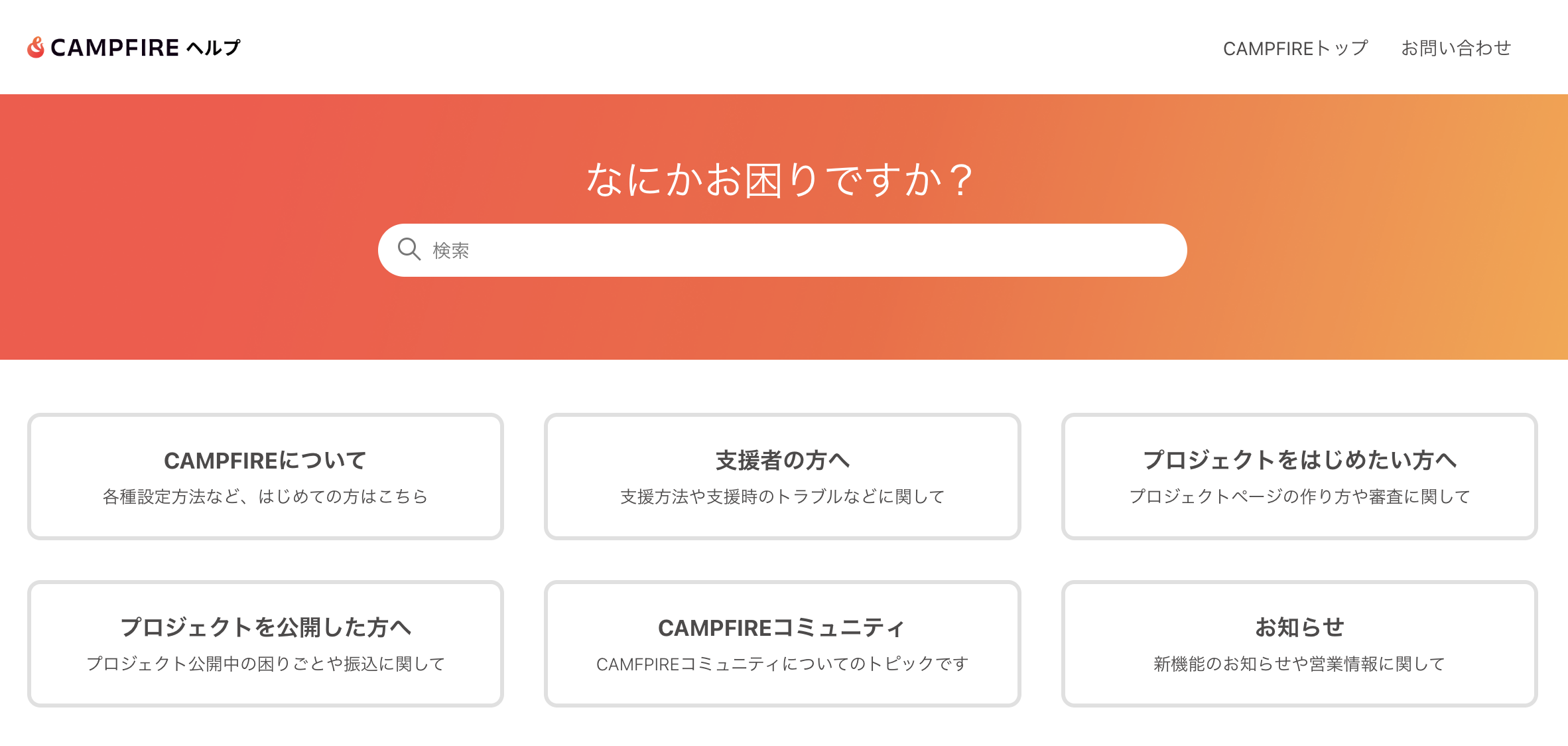Click the 各種設定方法など、はじめての方はこちら description
Viewport: 1568px width, 746px height.
(265, 496)
